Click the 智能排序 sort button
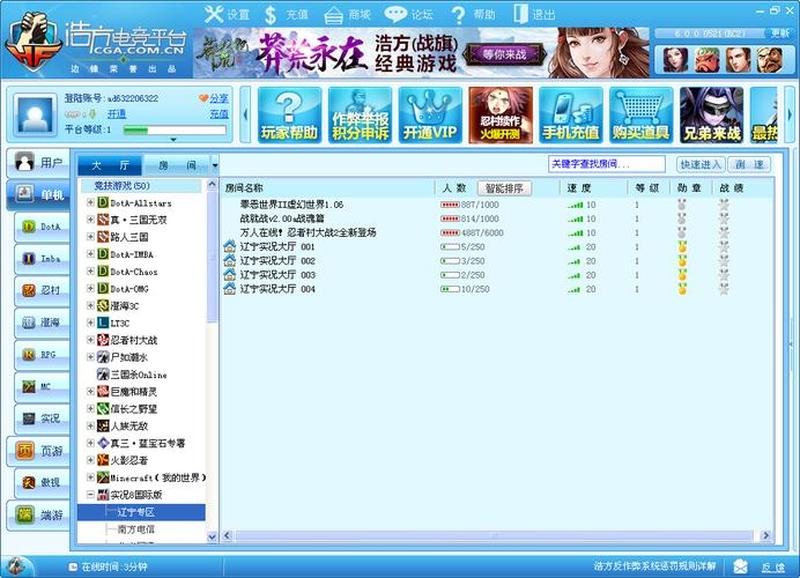The image size is (800, 578). pyautogui.click(x=504, y=188)
